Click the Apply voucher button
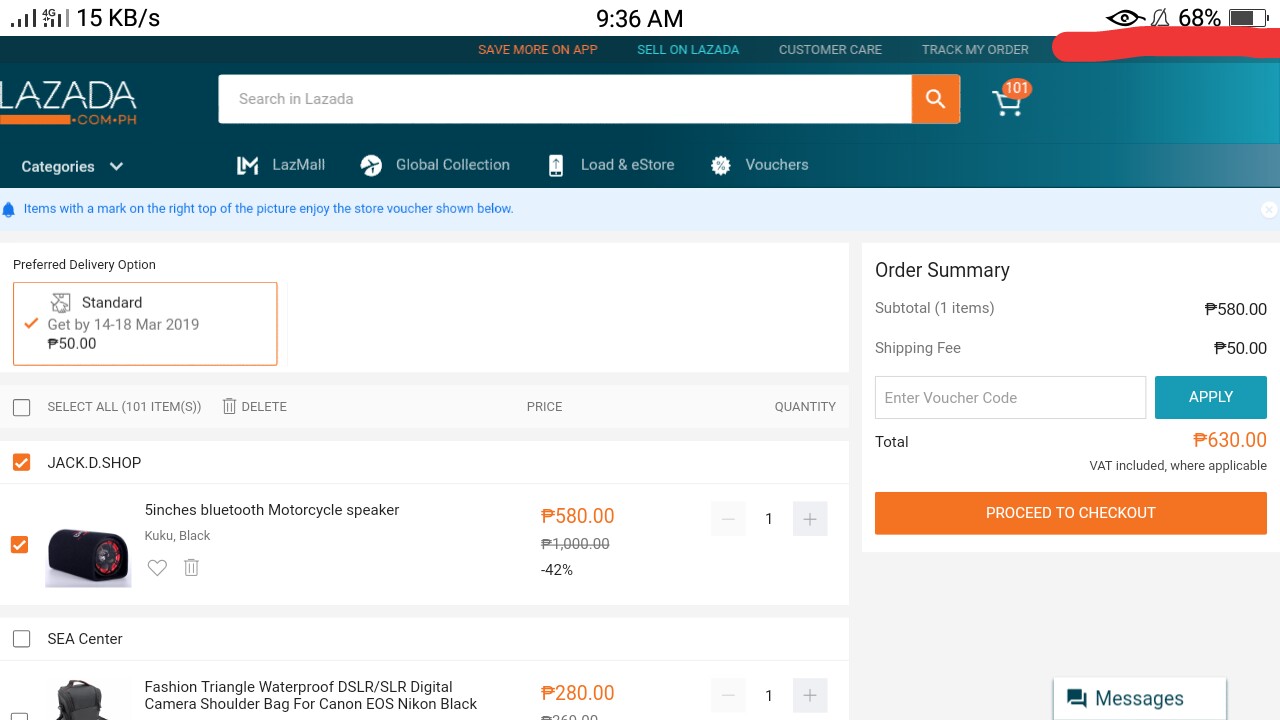Image resolution: width=1280 pixels, height=720 pixels. coord(1210,397)
